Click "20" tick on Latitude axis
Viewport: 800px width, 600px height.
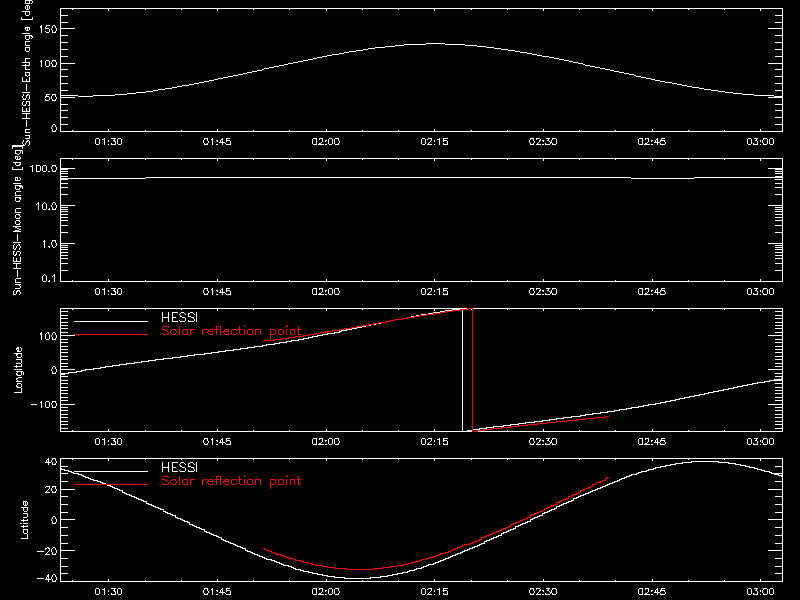click(x=51, y=490)
